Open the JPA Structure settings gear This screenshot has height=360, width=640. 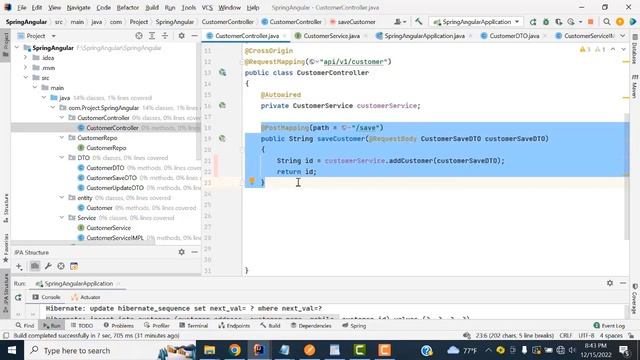[182, 252]
